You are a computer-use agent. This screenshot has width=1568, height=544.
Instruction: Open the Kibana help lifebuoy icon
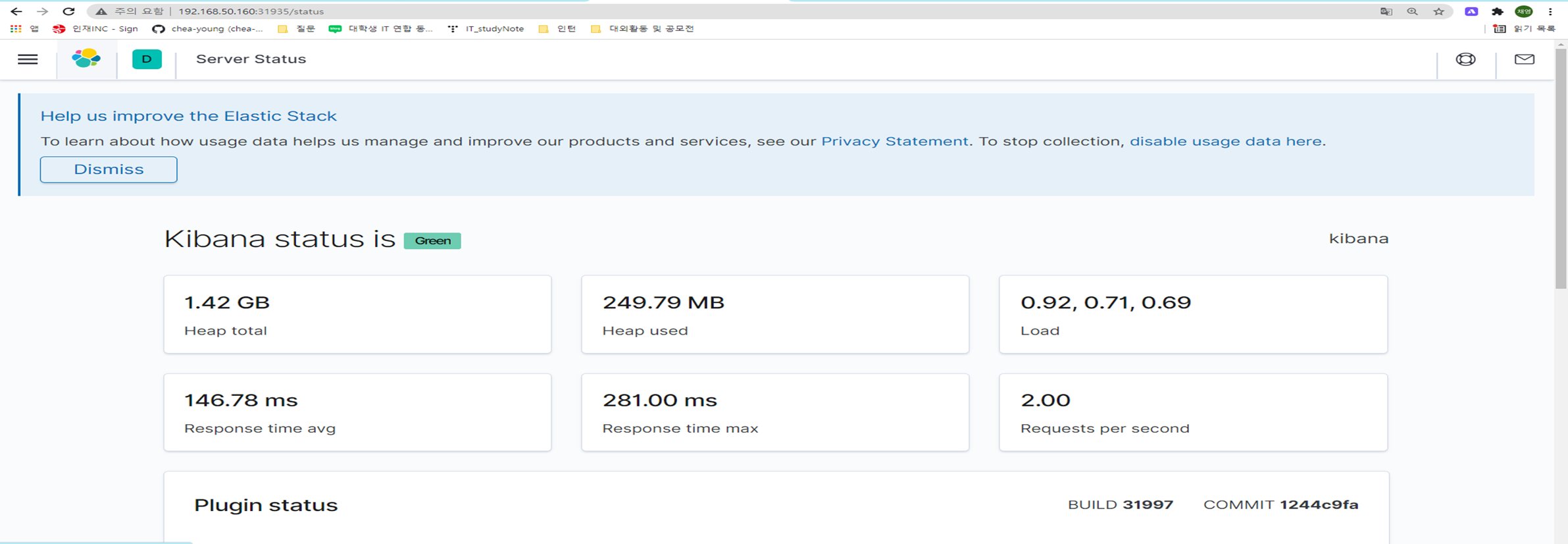(x=1465, y=59)
